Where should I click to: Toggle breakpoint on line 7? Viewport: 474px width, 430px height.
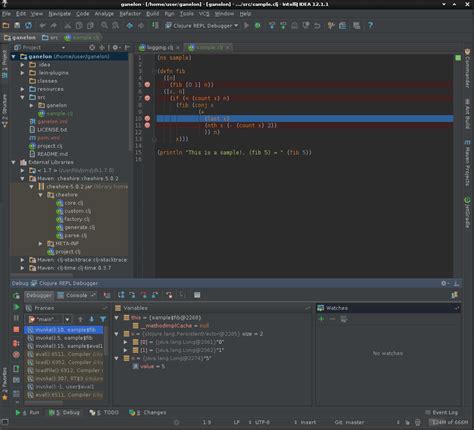point(147,98)
